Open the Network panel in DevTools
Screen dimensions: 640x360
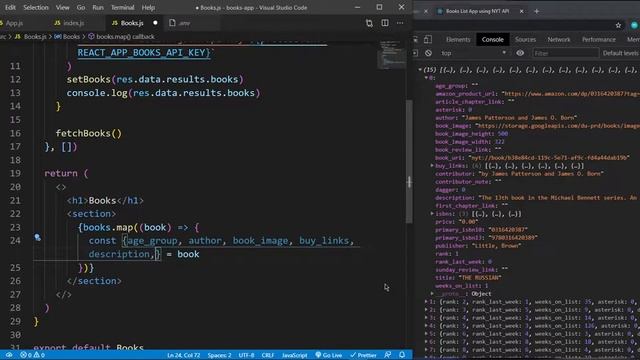pos(559,40)
